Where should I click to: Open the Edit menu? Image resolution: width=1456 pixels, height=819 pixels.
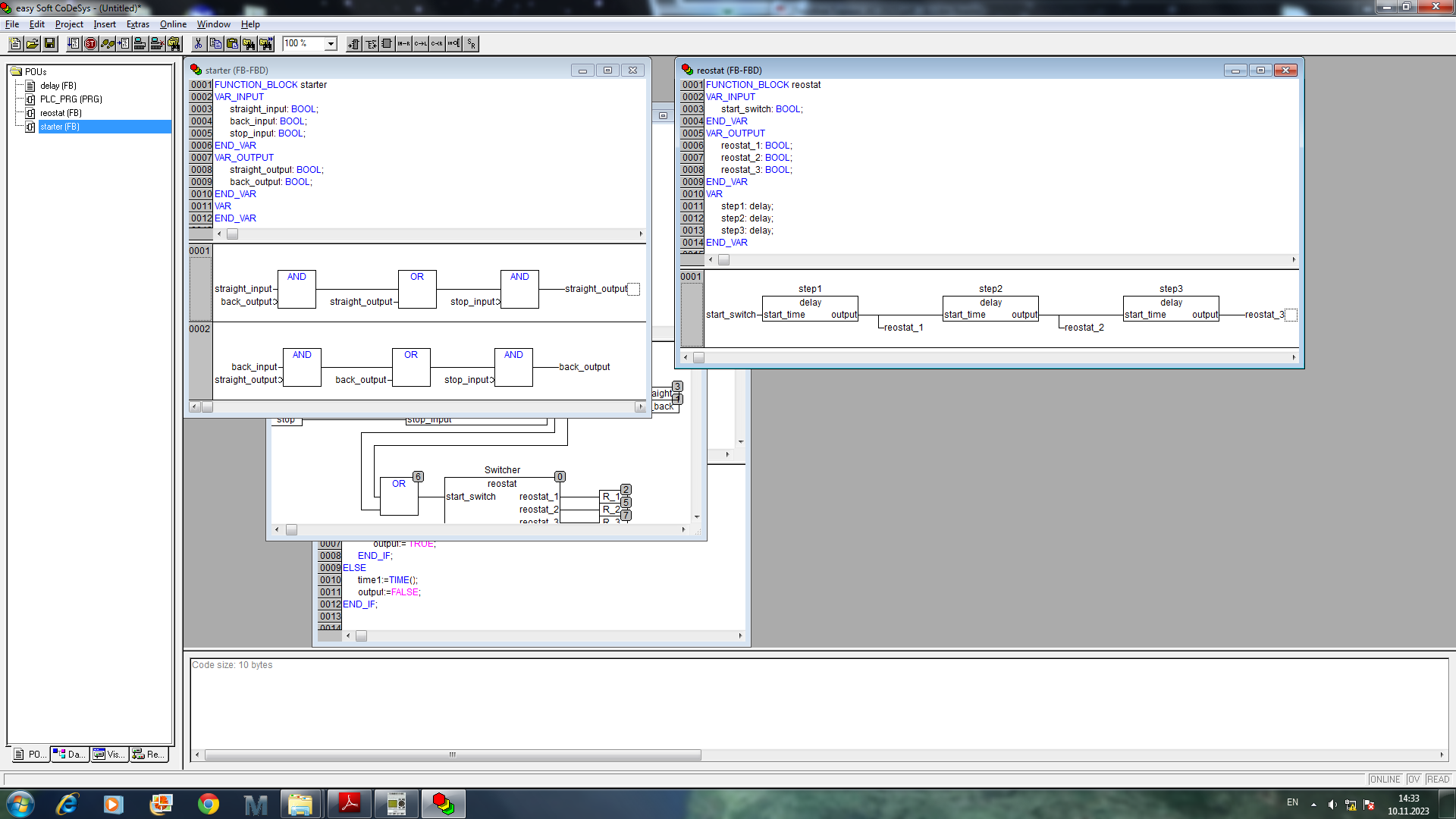click(37, 24)
